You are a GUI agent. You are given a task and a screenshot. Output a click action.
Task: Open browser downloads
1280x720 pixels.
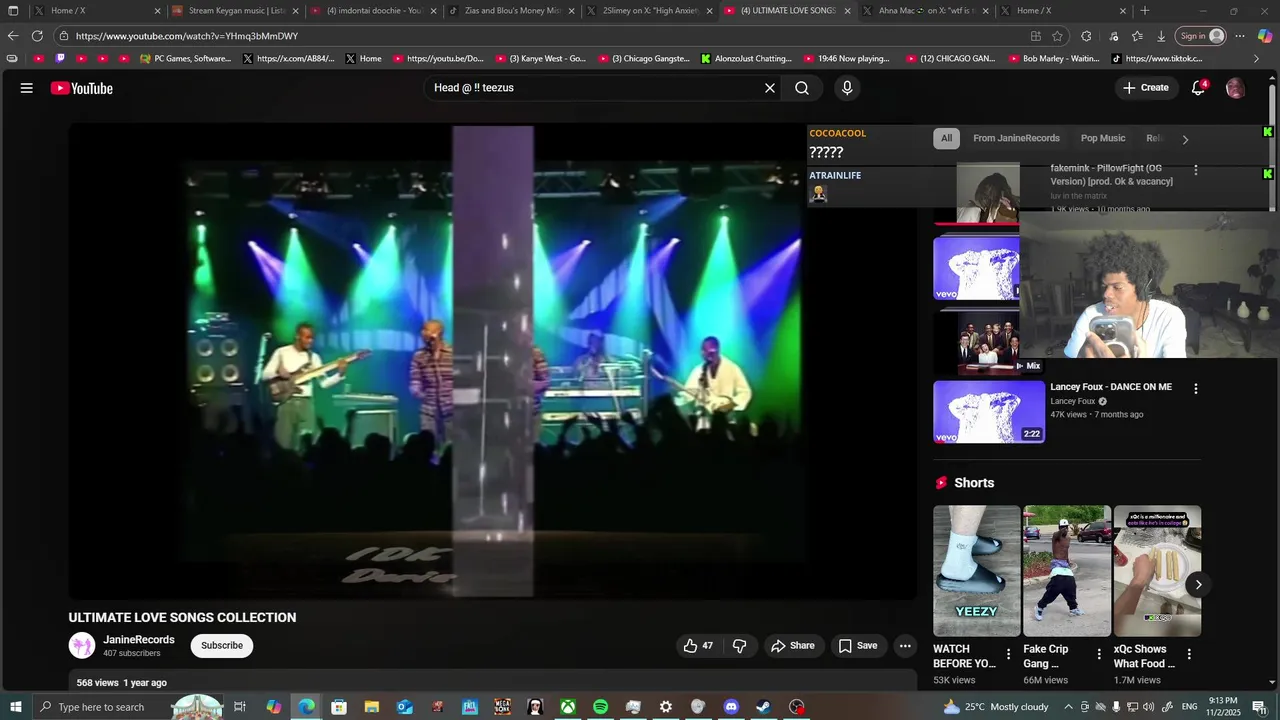click(1161, 36)
